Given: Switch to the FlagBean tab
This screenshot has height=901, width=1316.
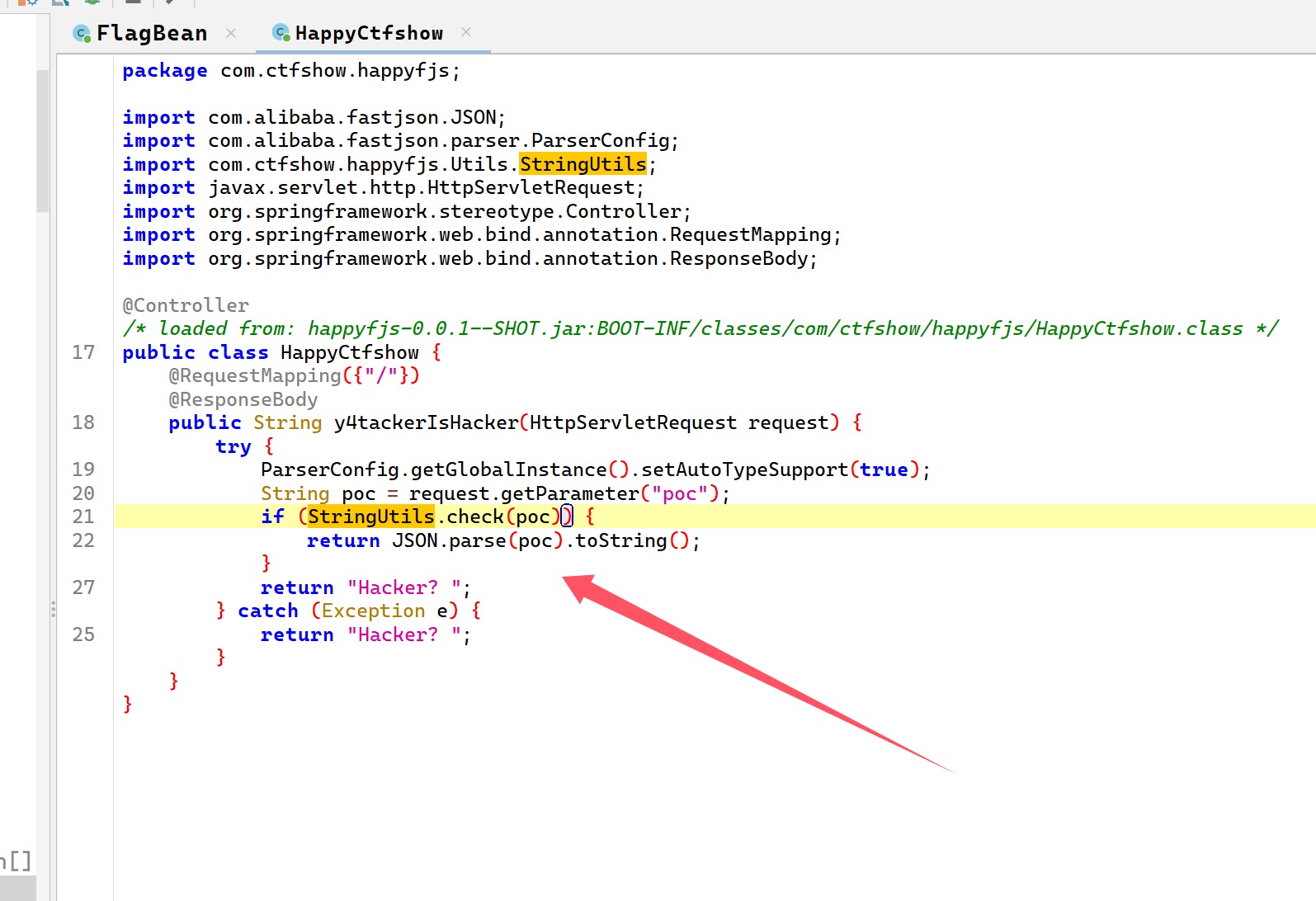Looking at the screenshot, I should [x=151, y=33].
